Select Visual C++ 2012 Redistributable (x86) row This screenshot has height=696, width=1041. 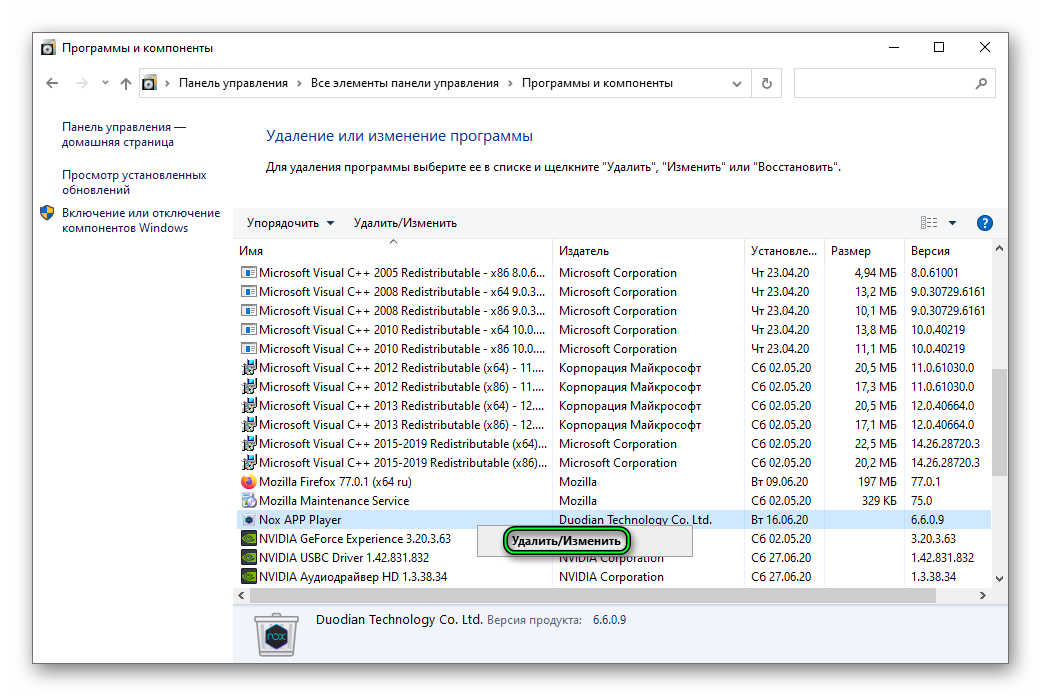613,387
